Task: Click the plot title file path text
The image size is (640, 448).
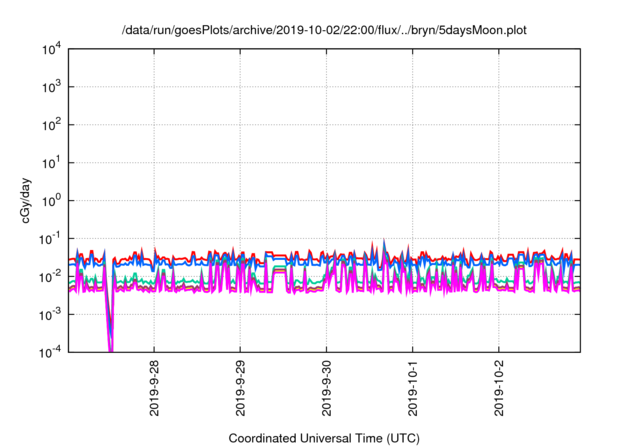Action: click(x=324, y=30)
